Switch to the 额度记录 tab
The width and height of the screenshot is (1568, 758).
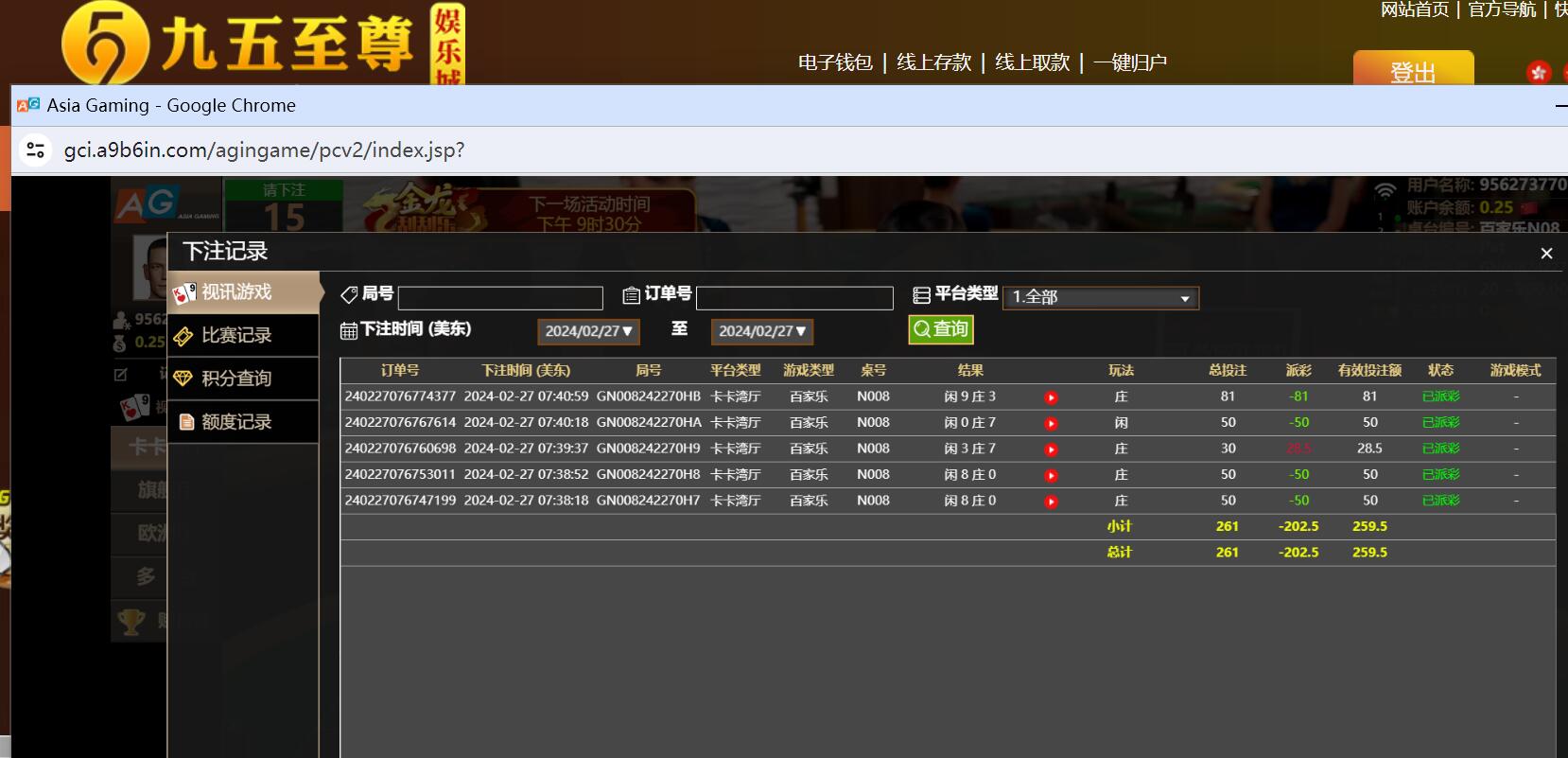244,422
